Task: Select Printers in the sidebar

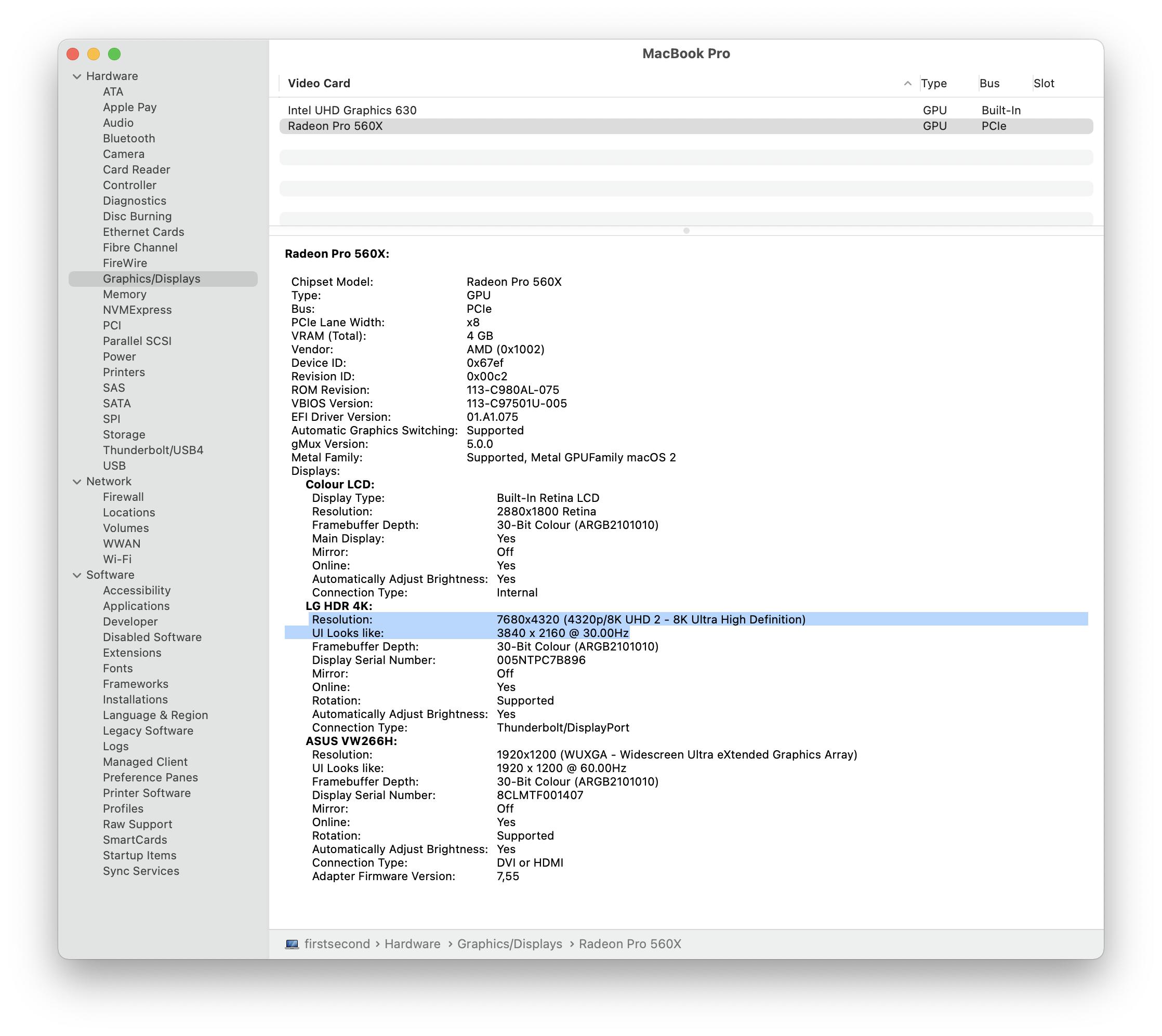Action: pyautogui.click(x=124, y=373)
